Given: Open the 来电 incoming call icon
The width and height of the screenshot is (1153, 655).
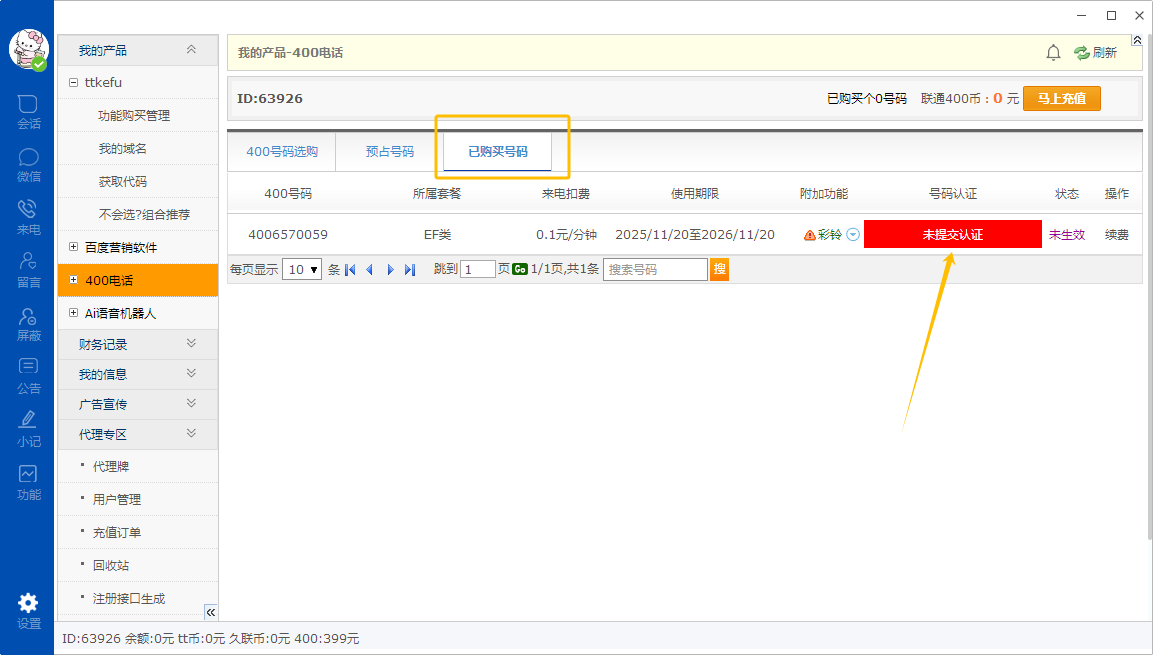Looking at the screenshot, I should 28,217.
